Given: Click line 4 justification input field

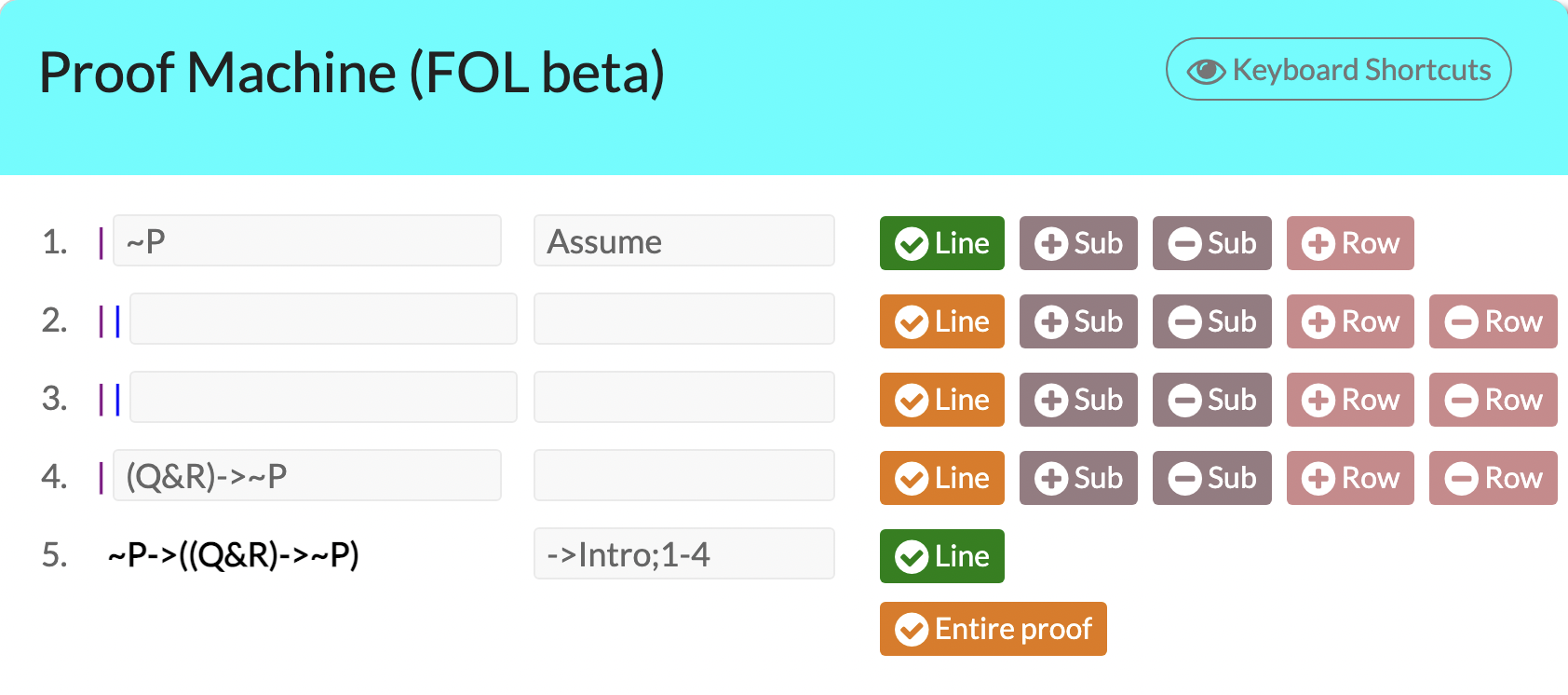Looking at the screenshot, I should 683,475.
